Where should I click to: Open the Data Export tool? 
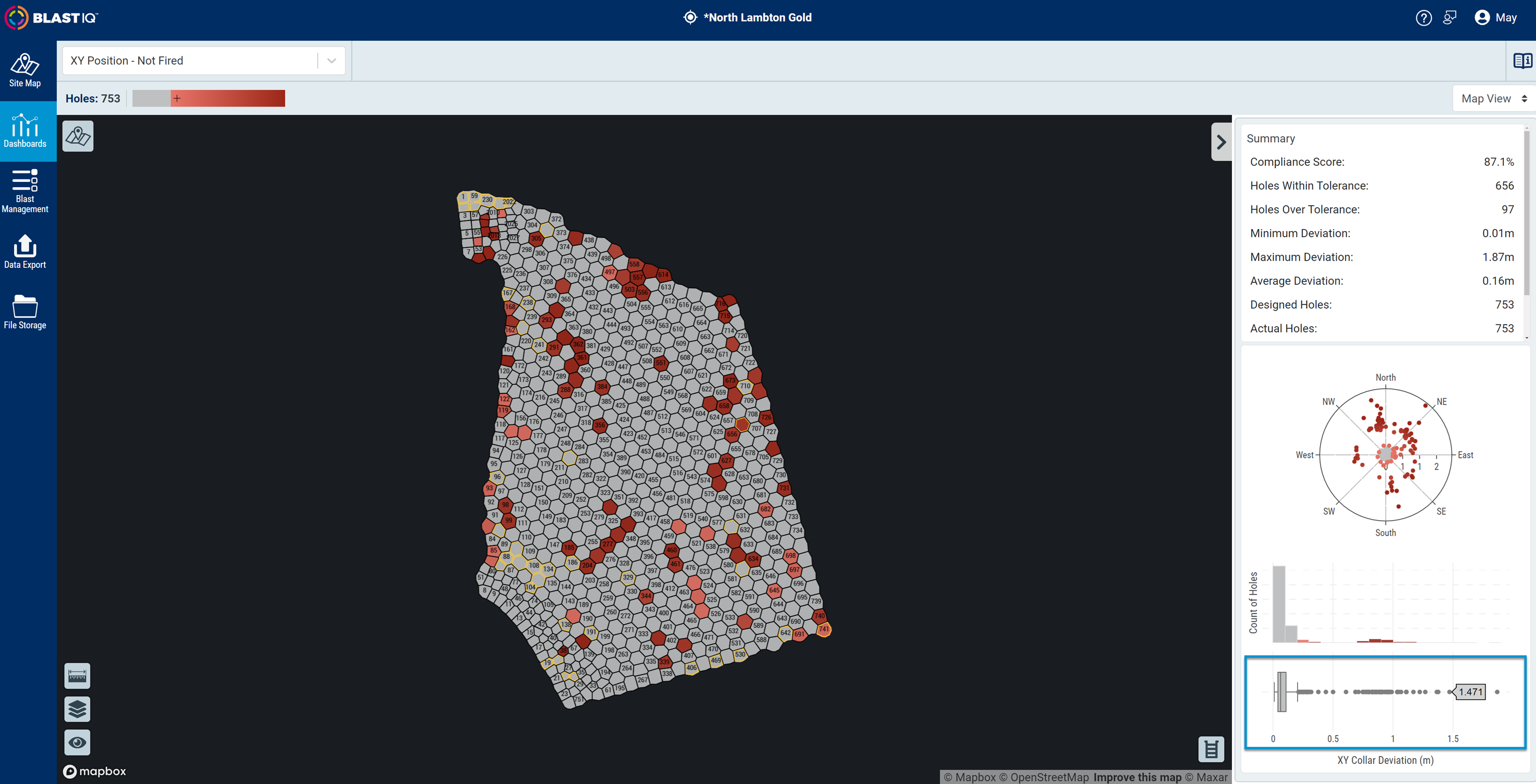point(26,251)
